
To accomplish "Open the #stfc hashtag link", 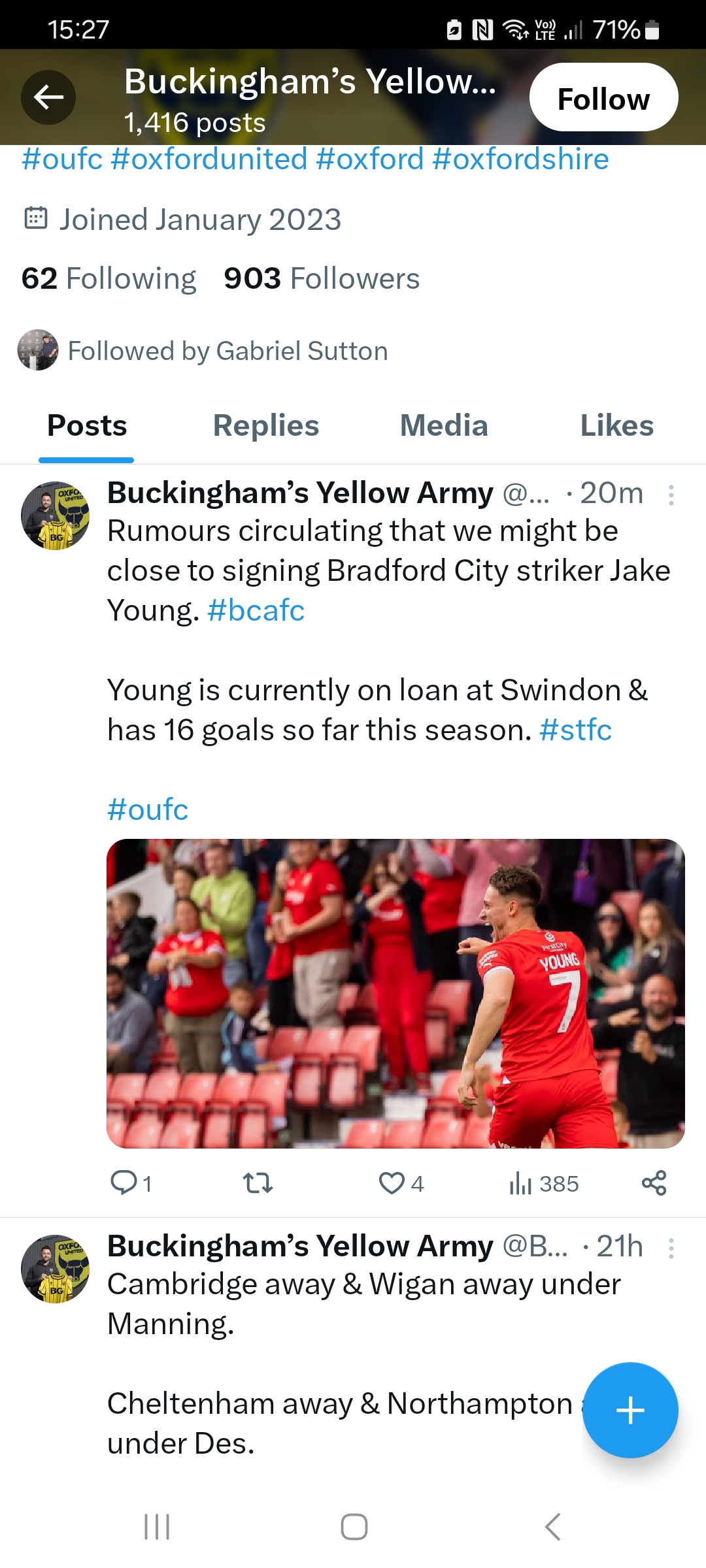I will 575,730.
